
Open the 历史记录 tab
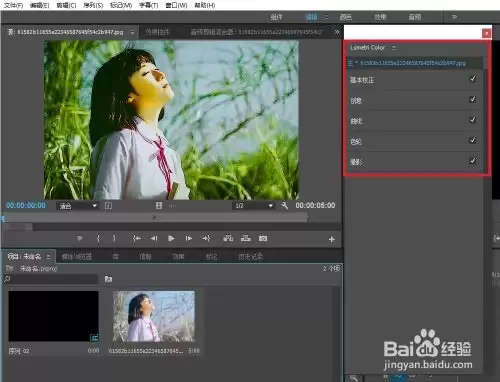coord(251,256)
